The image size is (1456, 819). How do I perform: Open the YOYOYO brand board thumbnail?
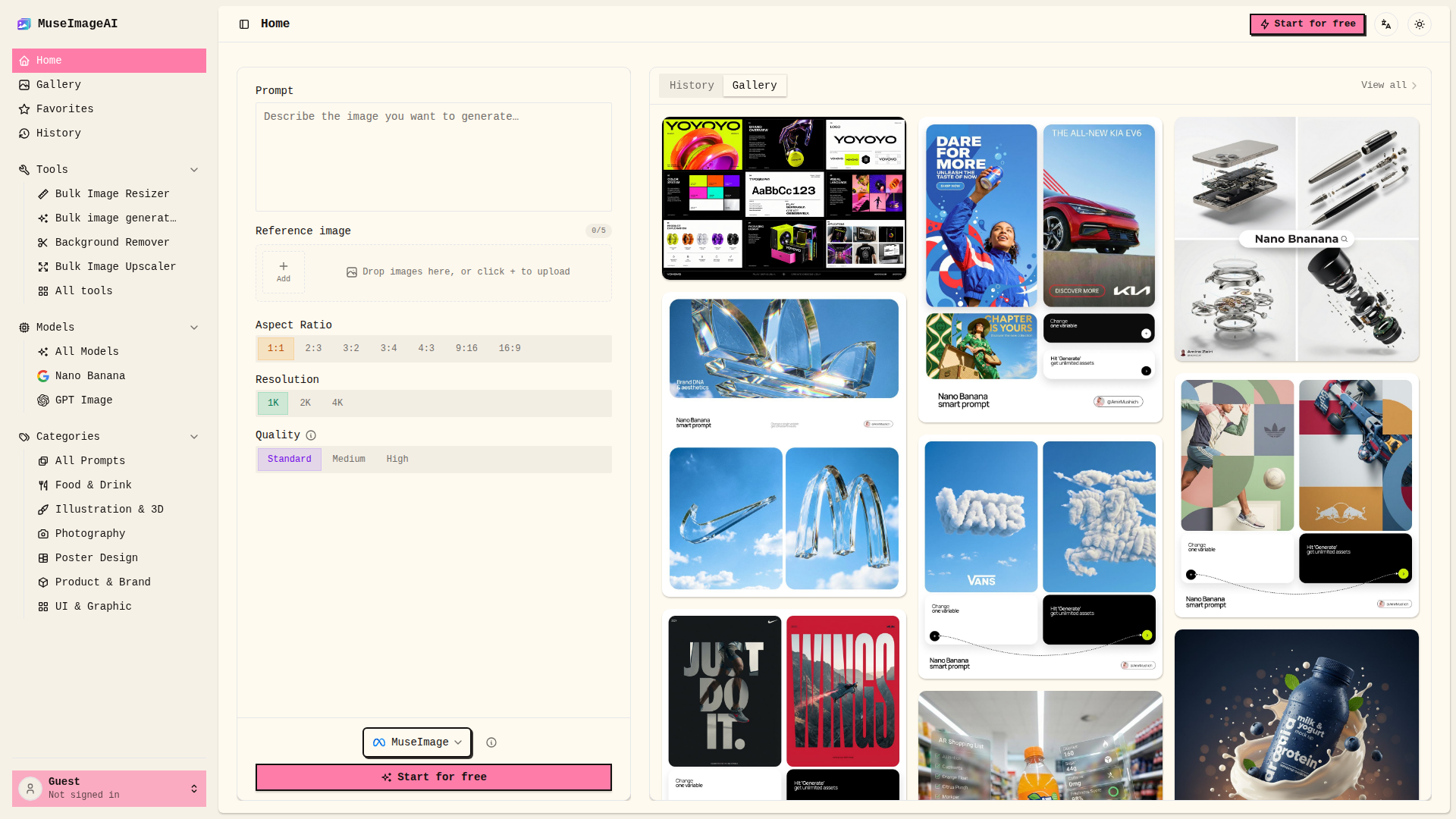tap(784, 199)
